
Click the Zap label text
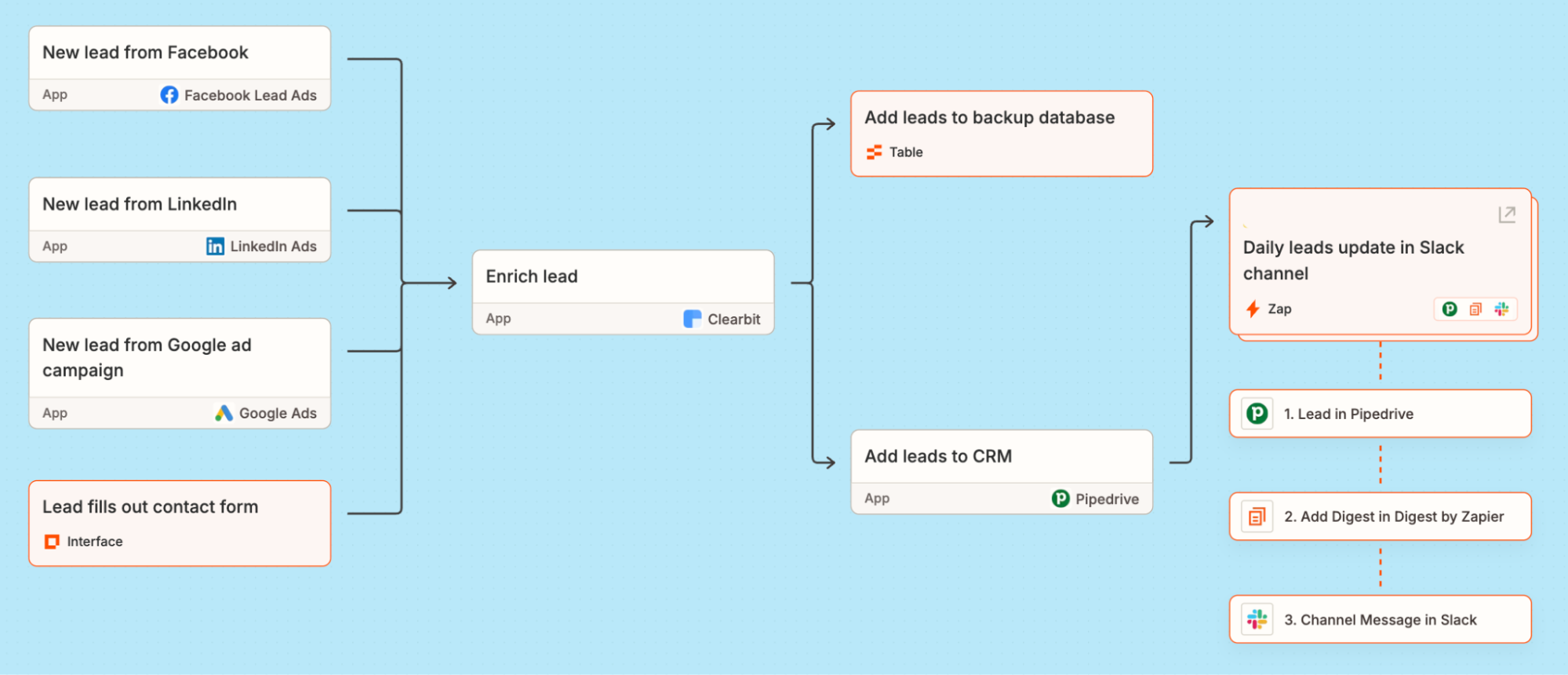(1279, 309)
